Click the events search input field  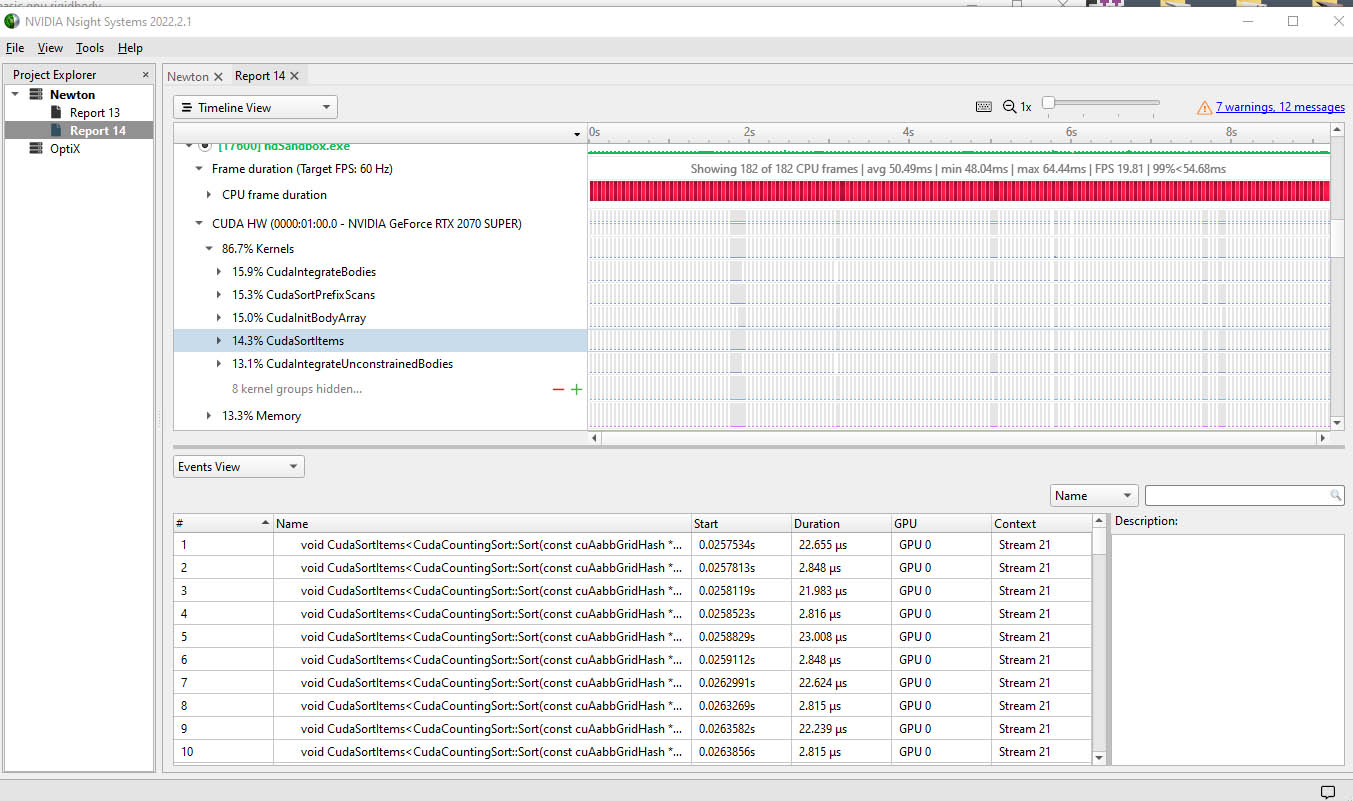click(1236, 495)
